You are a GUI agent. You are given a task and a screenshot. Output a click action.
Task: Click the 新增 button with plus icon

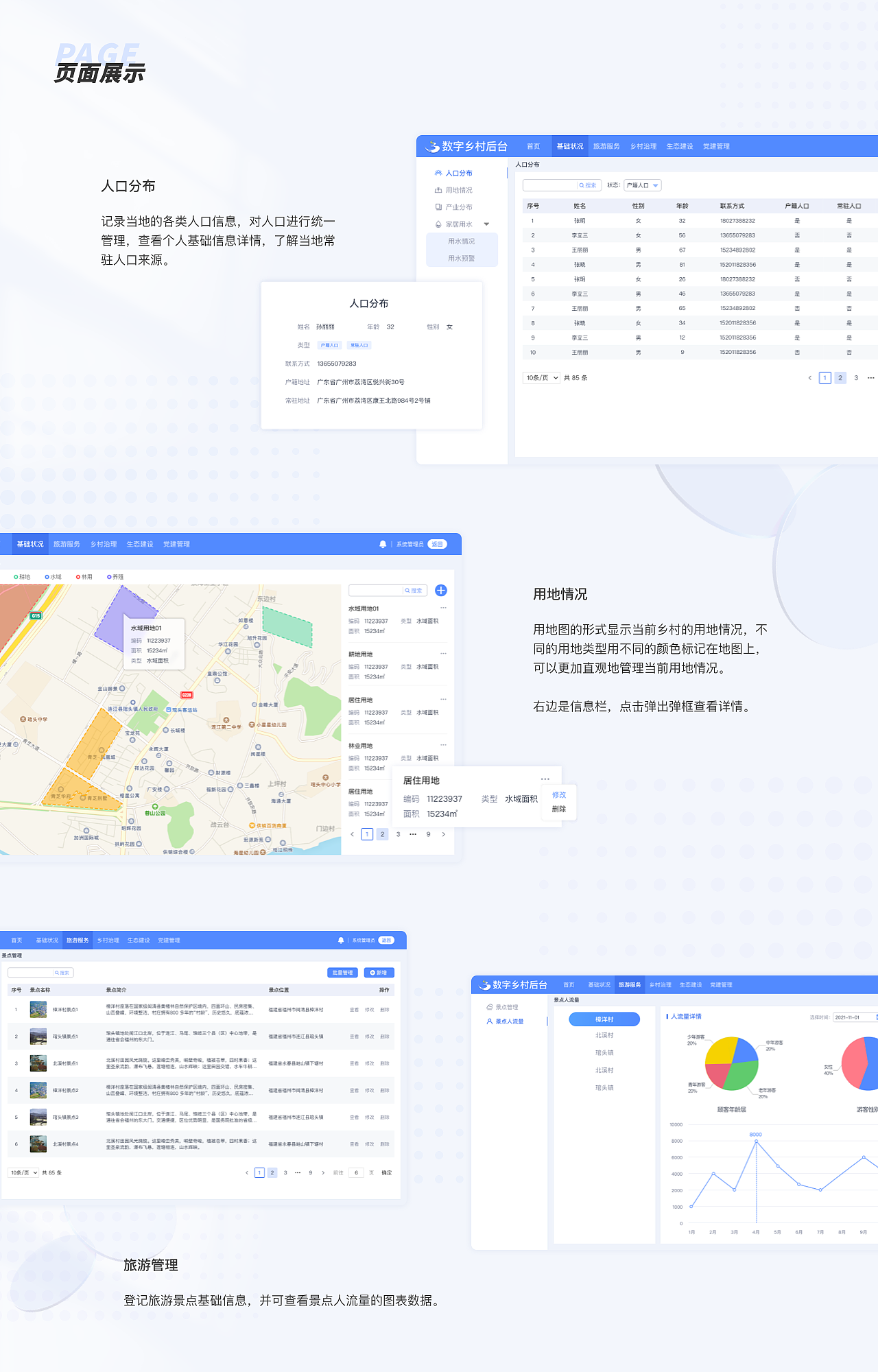click(x=379, y=973)
